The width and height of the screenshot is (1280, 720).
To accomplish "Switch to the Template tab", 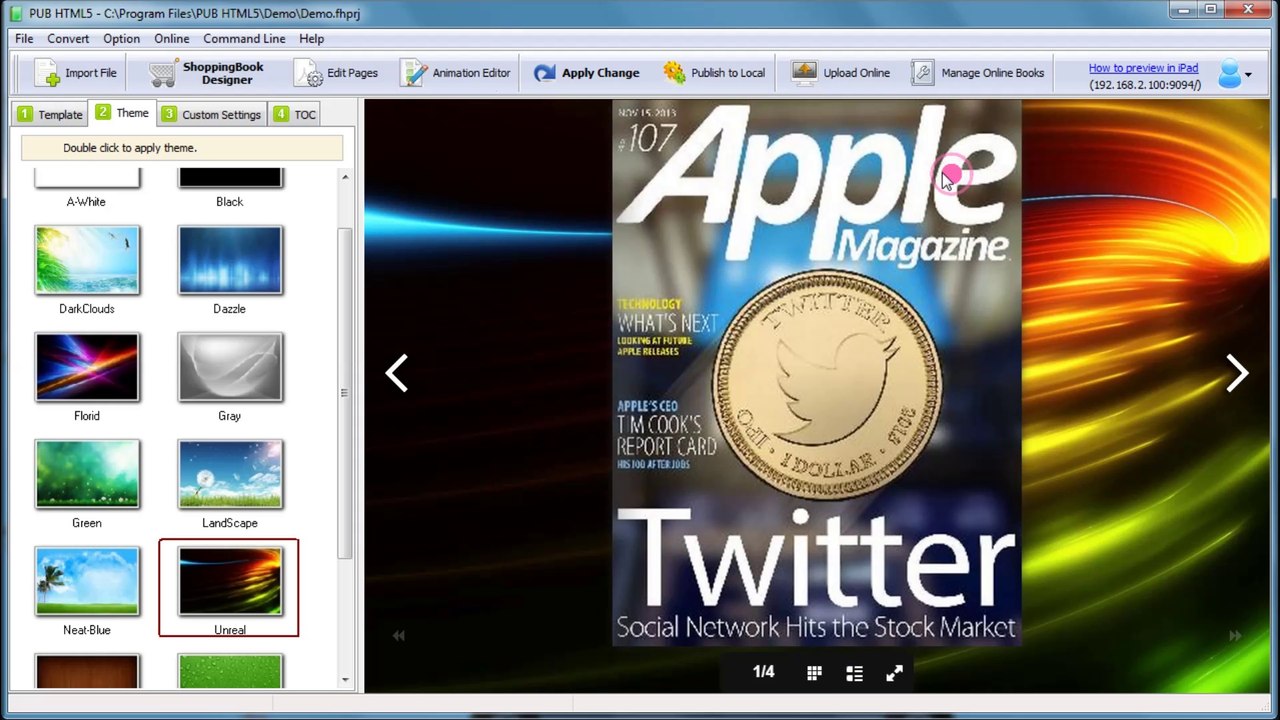I will click(x=50, y=114).
